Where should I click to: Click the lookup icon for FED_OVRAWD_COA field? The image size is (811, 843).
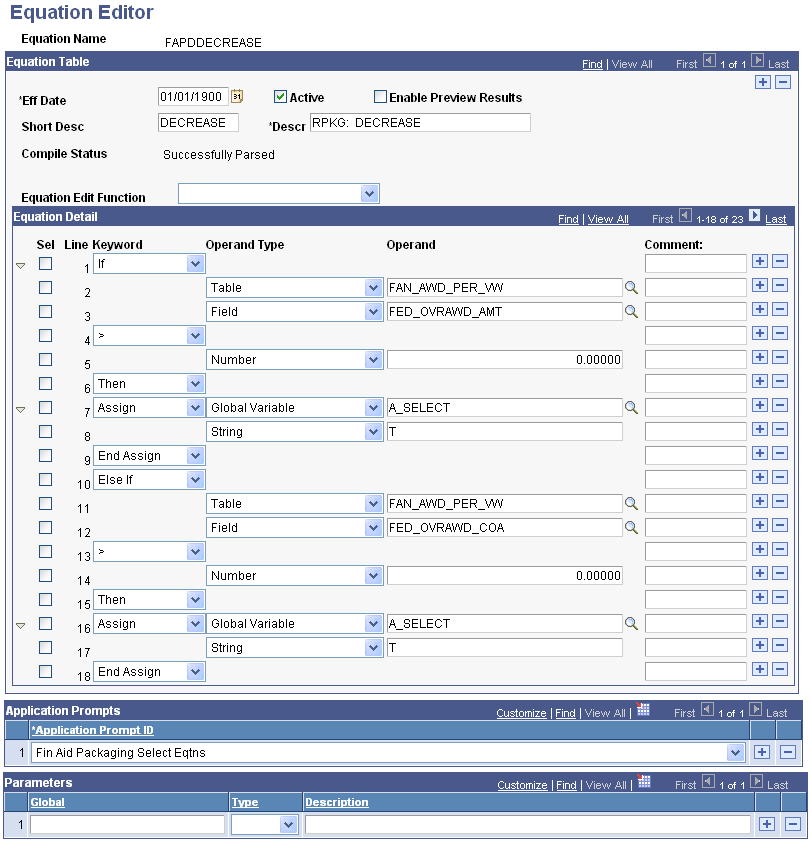631,527
